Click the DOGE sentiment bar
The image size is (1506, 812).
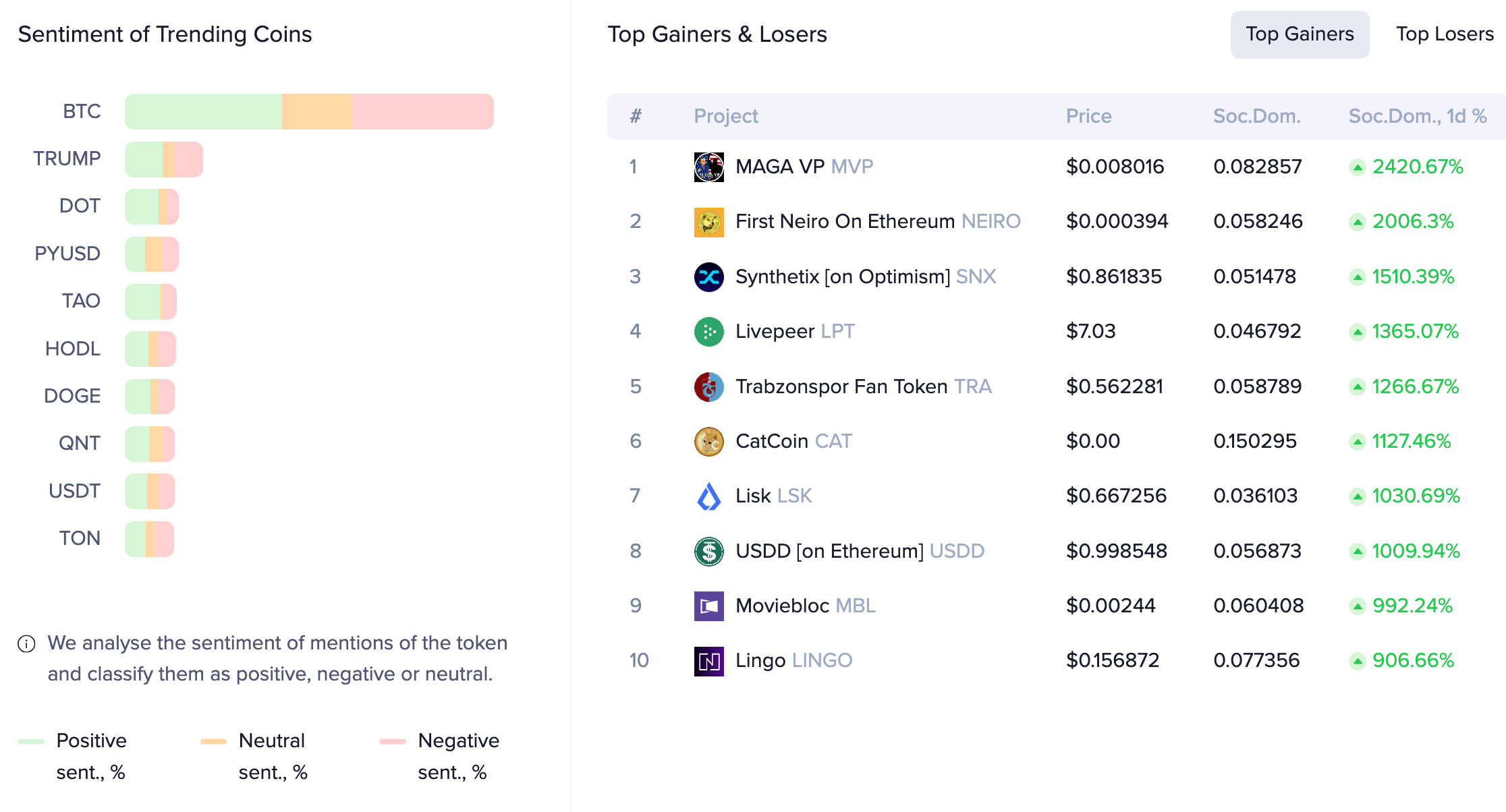coord(150,397)
